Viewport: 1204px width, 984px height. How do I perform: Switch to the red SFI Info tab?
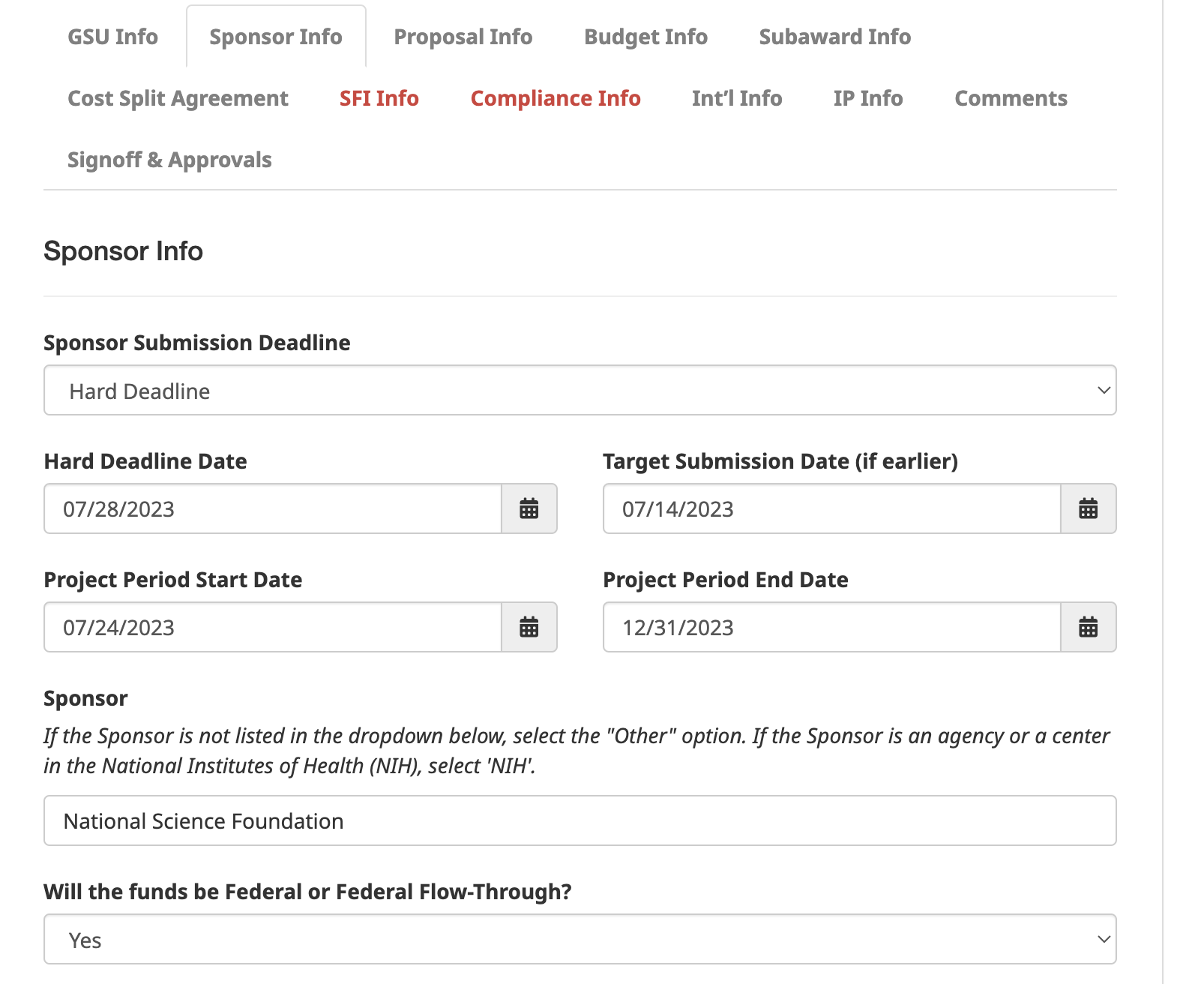379,98
